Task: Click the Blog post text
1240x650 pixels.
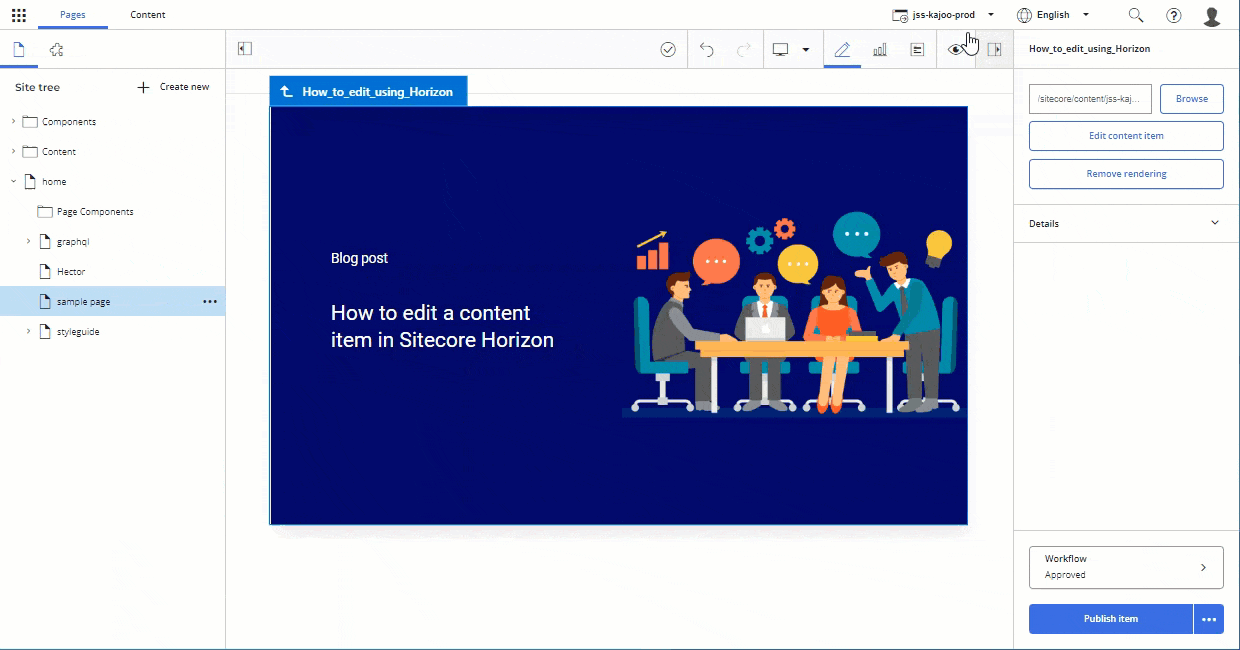Action: pos(359,258)
